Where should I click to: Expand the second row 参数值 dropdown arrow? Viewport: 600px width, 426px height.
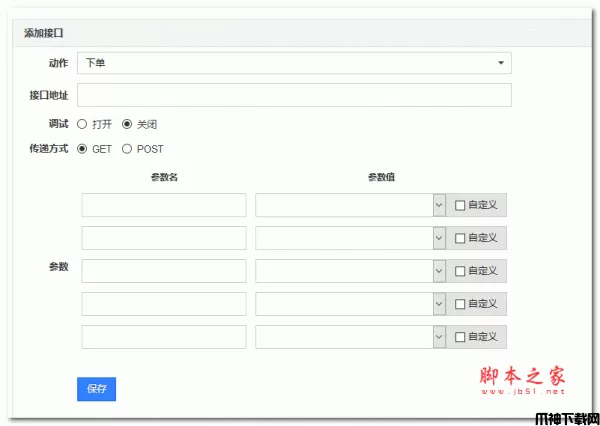coord(439,238)
